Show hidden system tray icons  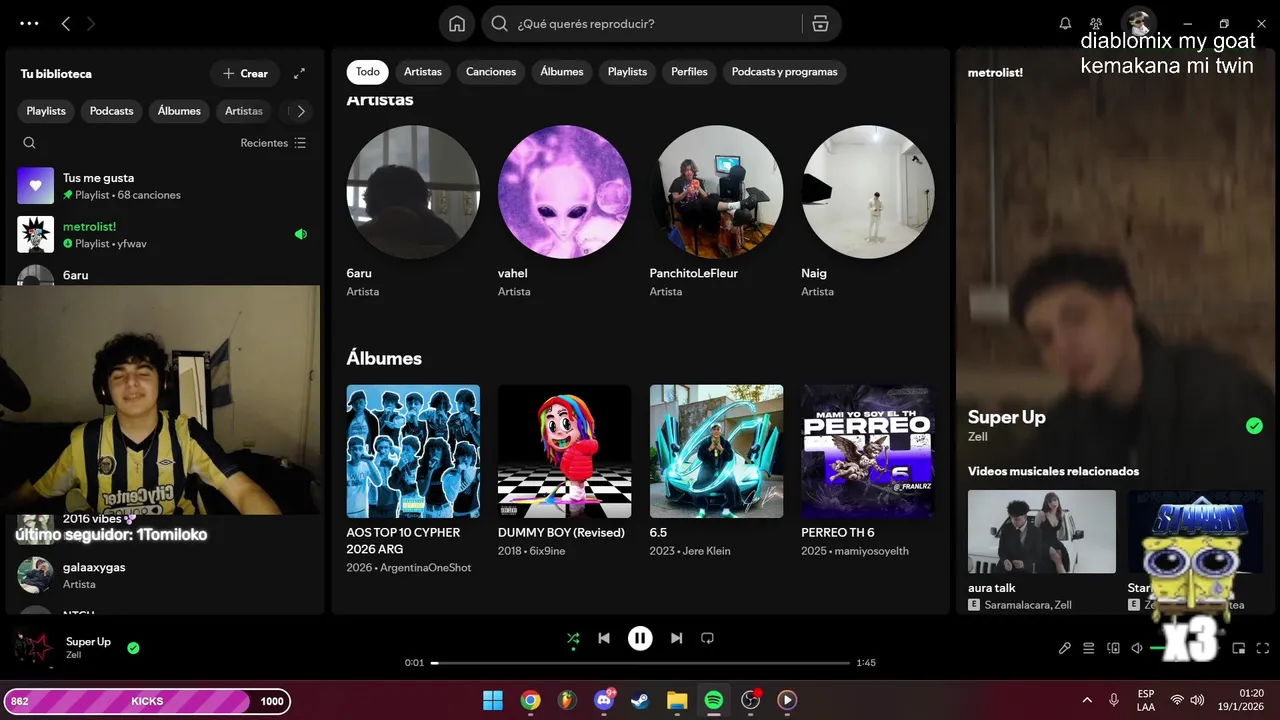pyautogui.click(x=1087, y=700)
